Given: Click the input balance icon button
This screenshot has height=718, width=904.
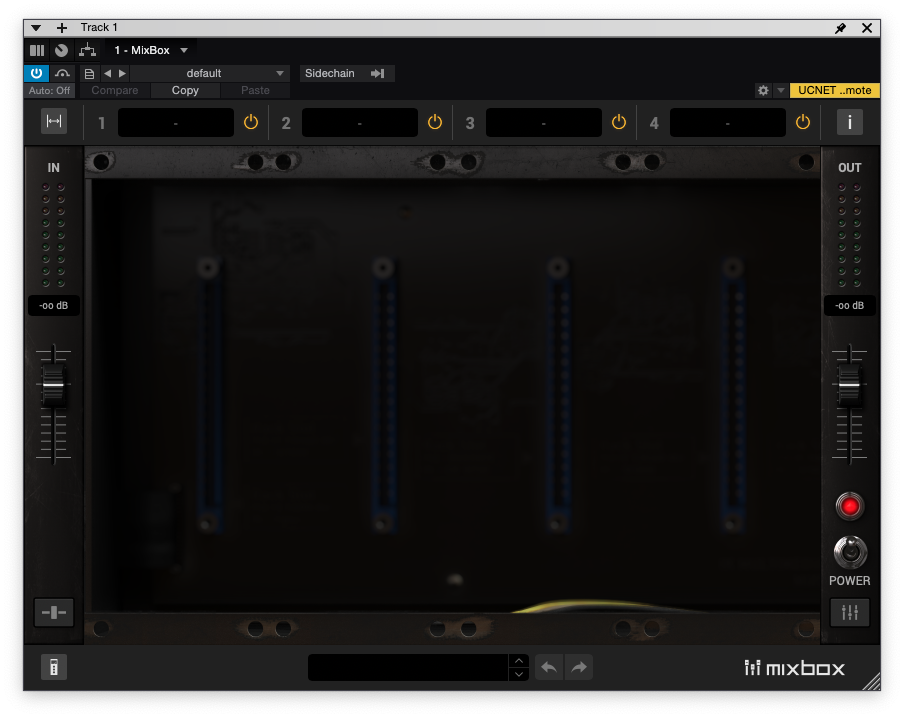Looking at the screenshot, I should point(54,612).
